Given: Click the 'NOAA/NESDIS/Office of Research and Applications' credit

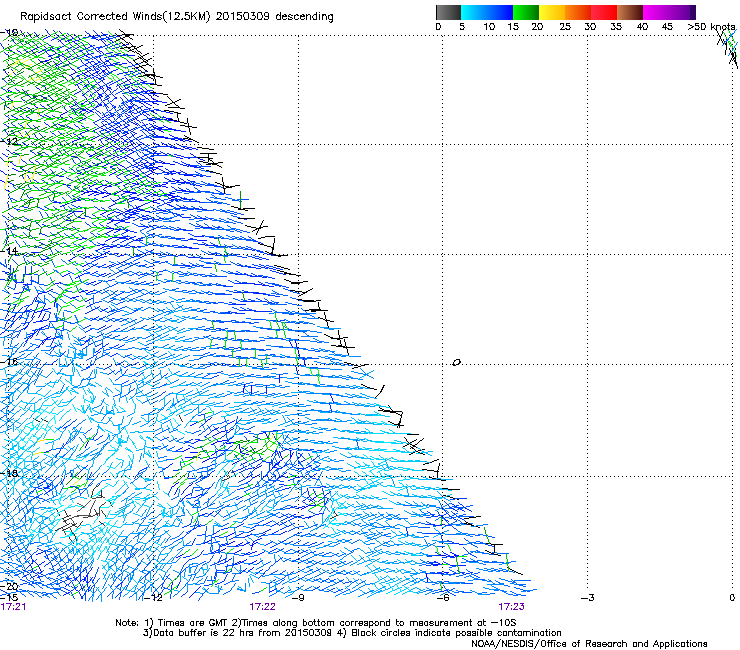Looking at the screenshot, I should pyautogui.click(x=589, y=644).
